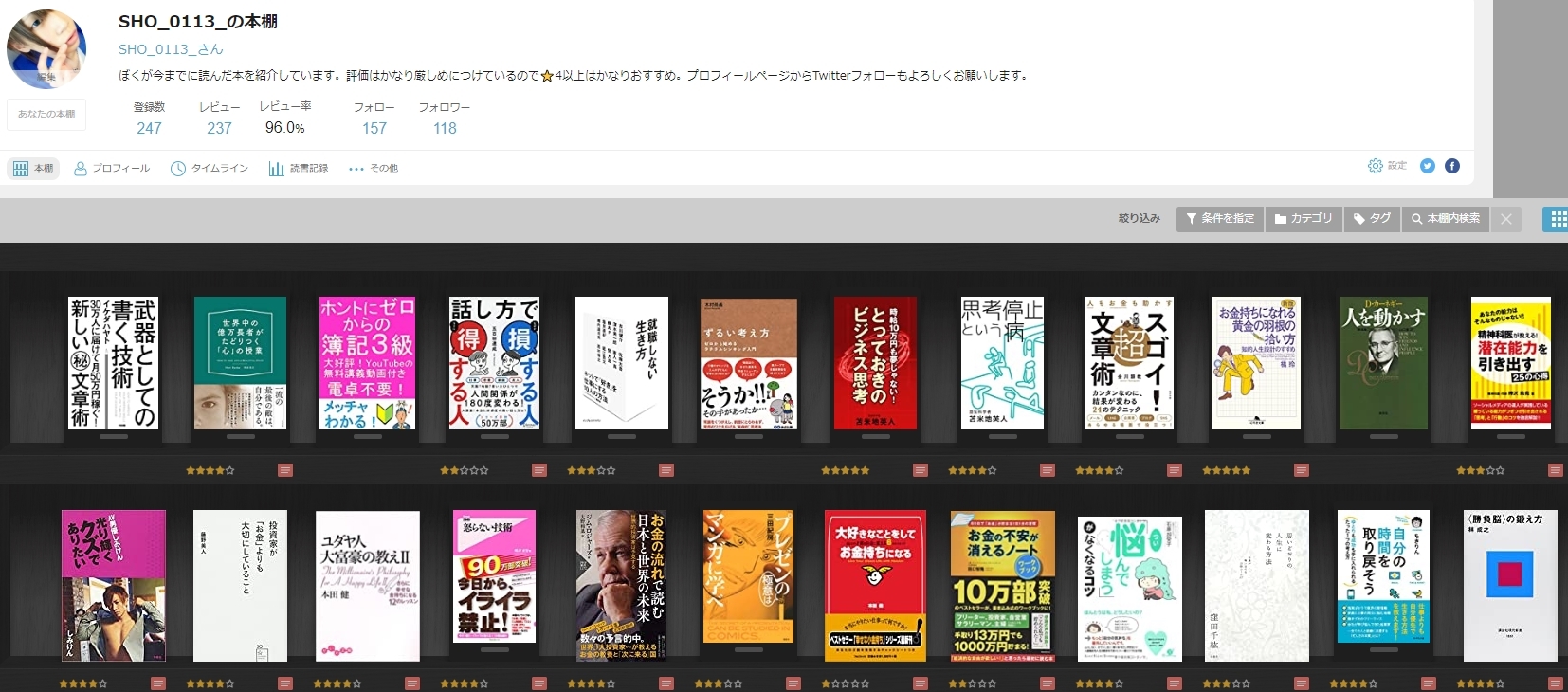The width and height of the screenshot is (1568, 692).
Task: Open review icon under 文章術スゴイ！ book
Action: (x=1175, y=470)
